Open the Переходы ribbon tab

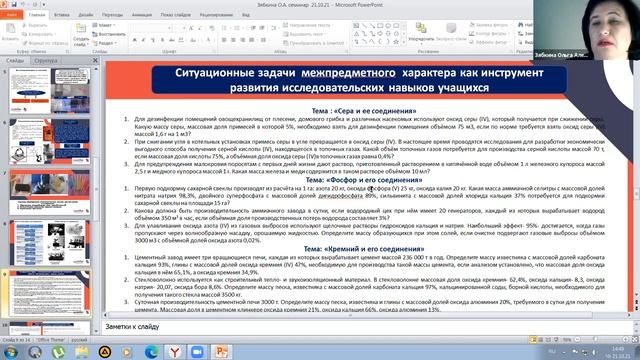coord(112,15)
